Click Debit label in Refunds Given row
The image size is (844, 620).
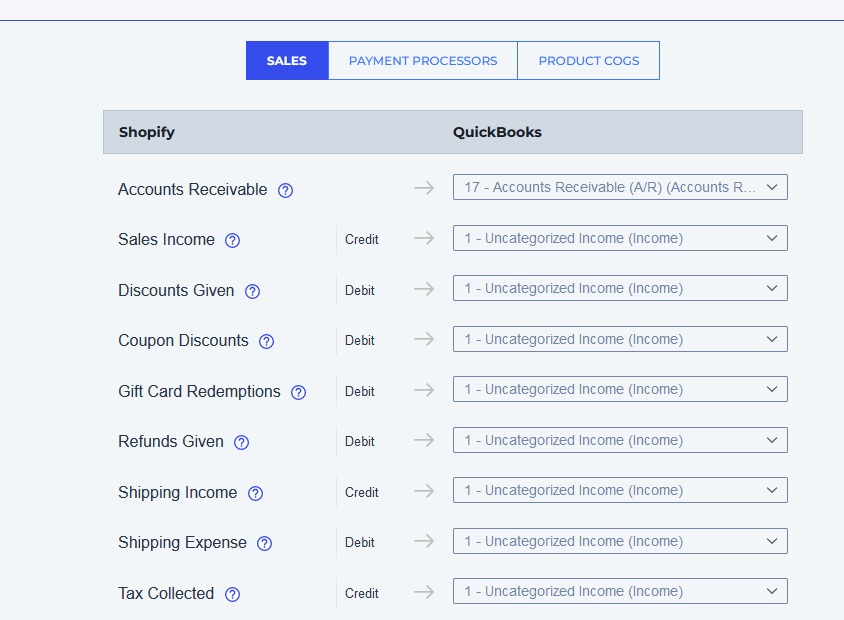click(360, 442)
